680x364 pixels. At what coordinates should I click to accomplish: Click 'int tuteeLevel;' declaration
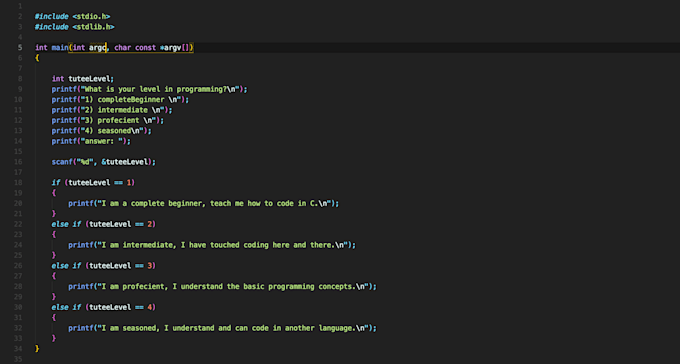pyautogui.click(x=83, y=79)
